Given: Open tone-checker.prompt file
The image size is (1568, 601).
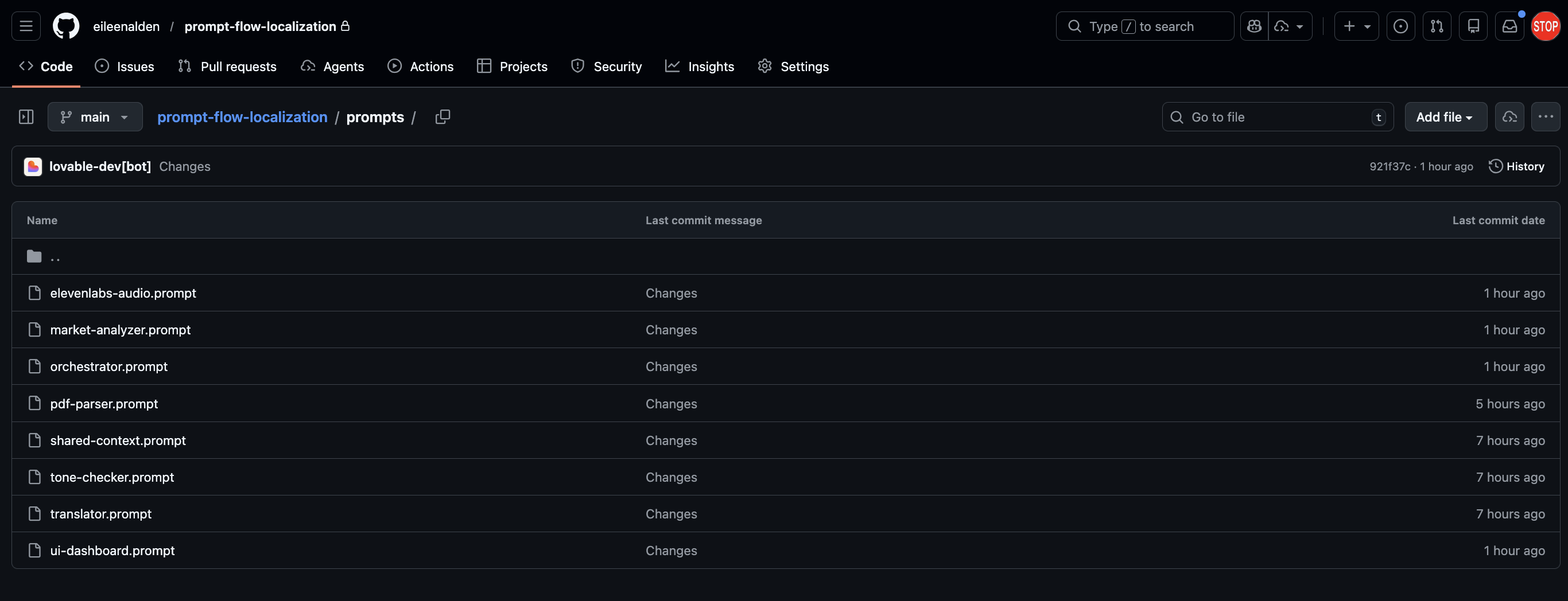Looking at the screenshot, I should tap(112, 477).
